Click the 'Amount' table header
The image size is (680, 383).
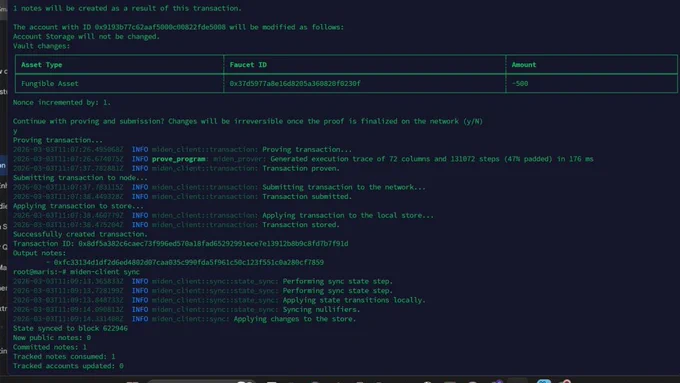[x=524, y=65]
